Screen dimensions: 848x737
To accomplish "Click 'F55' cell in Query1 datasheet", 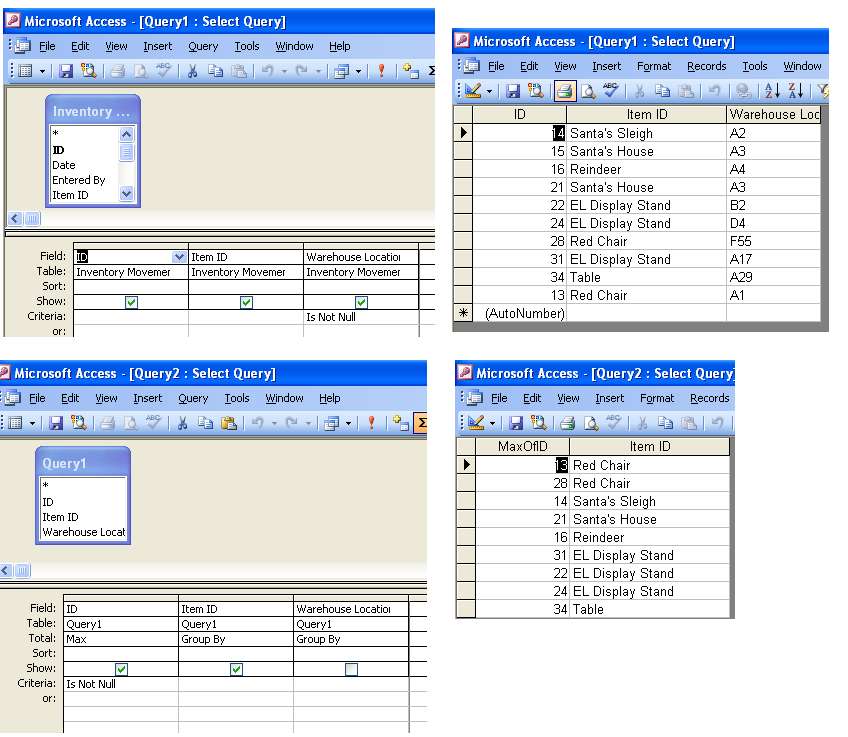I will 773,241.
